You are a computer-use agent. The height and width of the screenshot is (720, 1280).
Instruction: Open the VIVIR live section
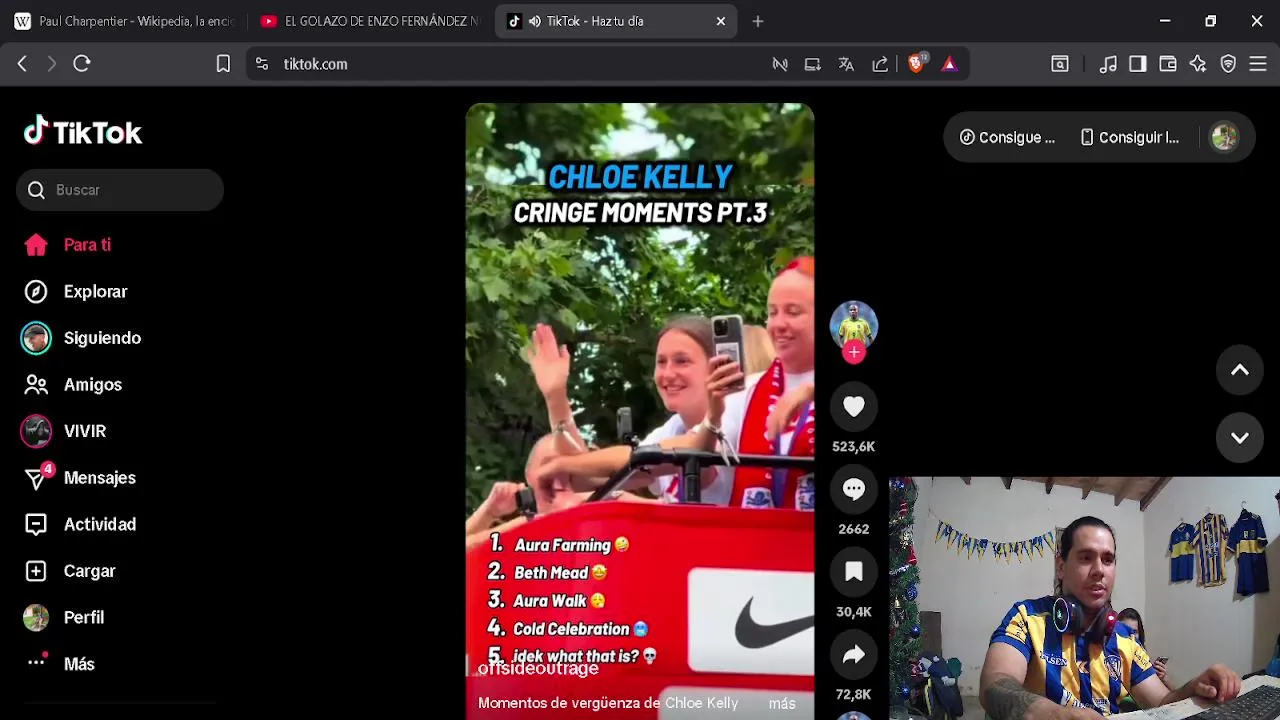(65, 431)
